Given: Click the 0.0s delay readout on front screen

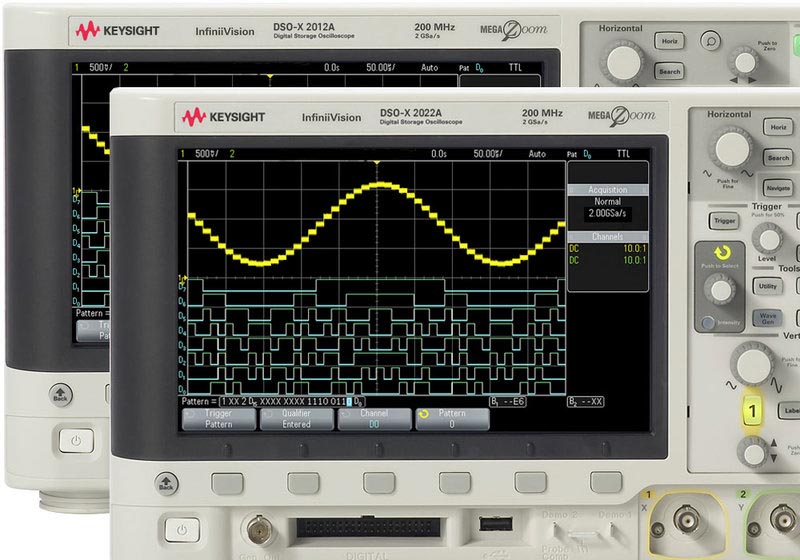Looking at the screenshot, I should click(439, 154).
